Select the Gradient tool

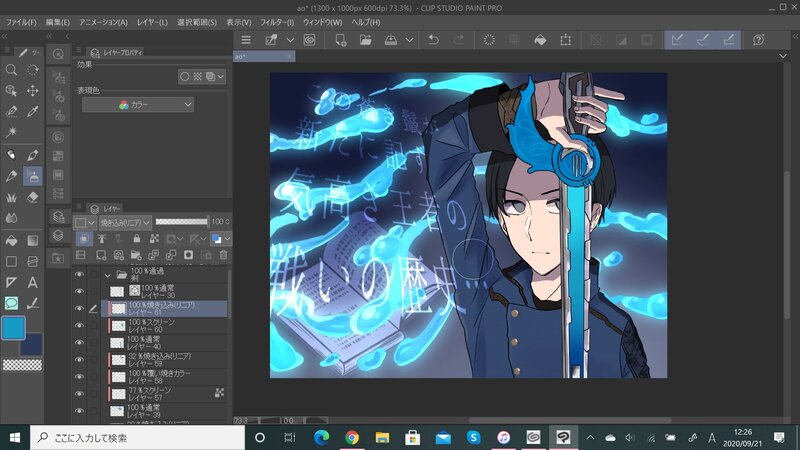tap(33, 240)
